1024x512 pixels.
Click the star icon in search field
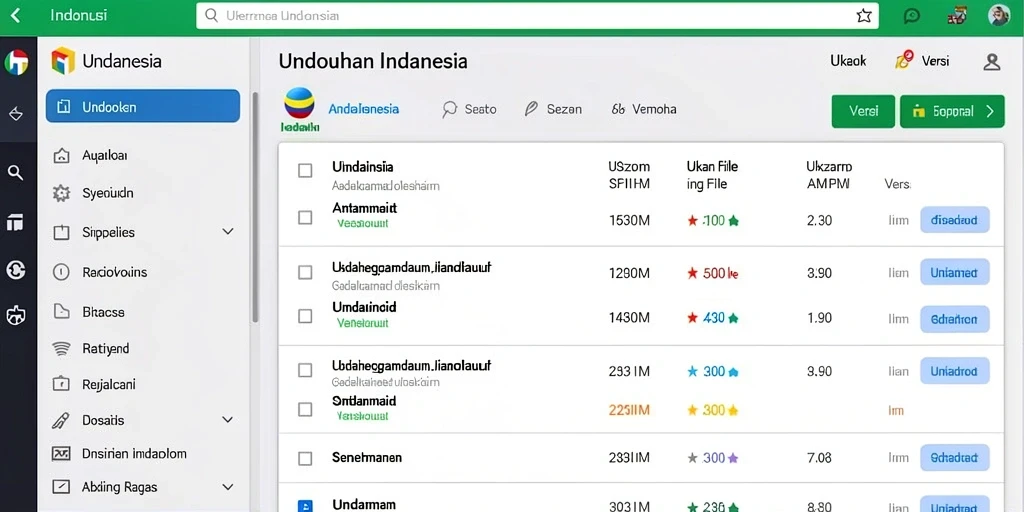(863, 16)
